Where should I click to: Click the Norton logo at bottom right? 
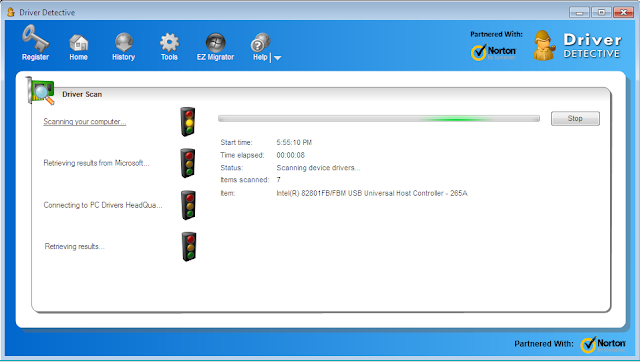pos(603,344)
